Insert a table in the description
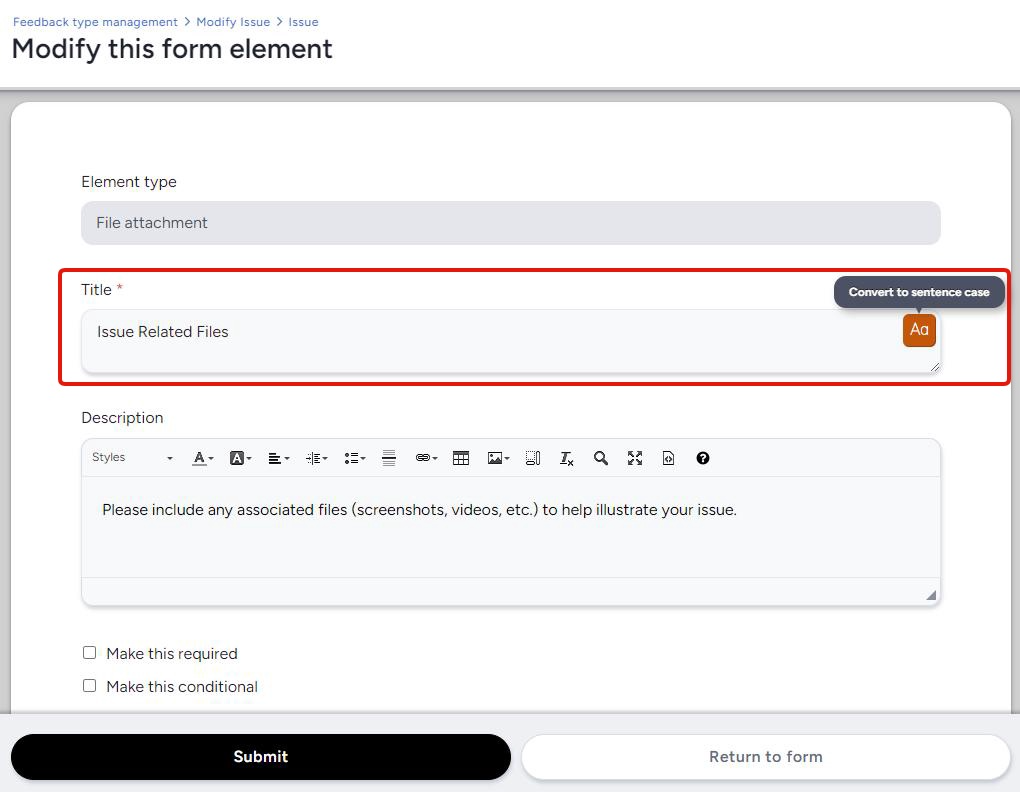The image size is (1020, 792). (461, 458)
